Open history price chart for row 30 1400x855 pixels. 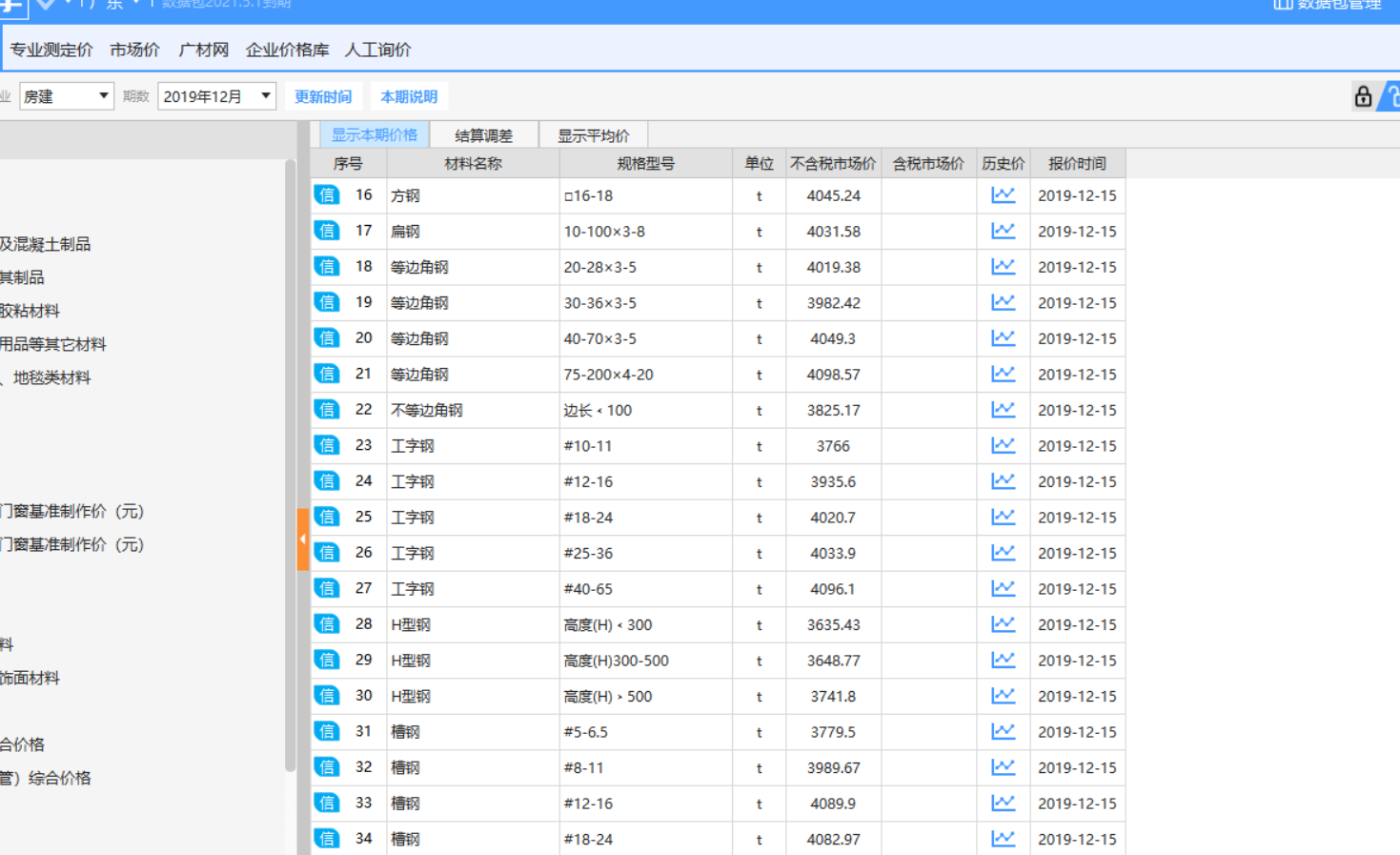click(1003, 696)
